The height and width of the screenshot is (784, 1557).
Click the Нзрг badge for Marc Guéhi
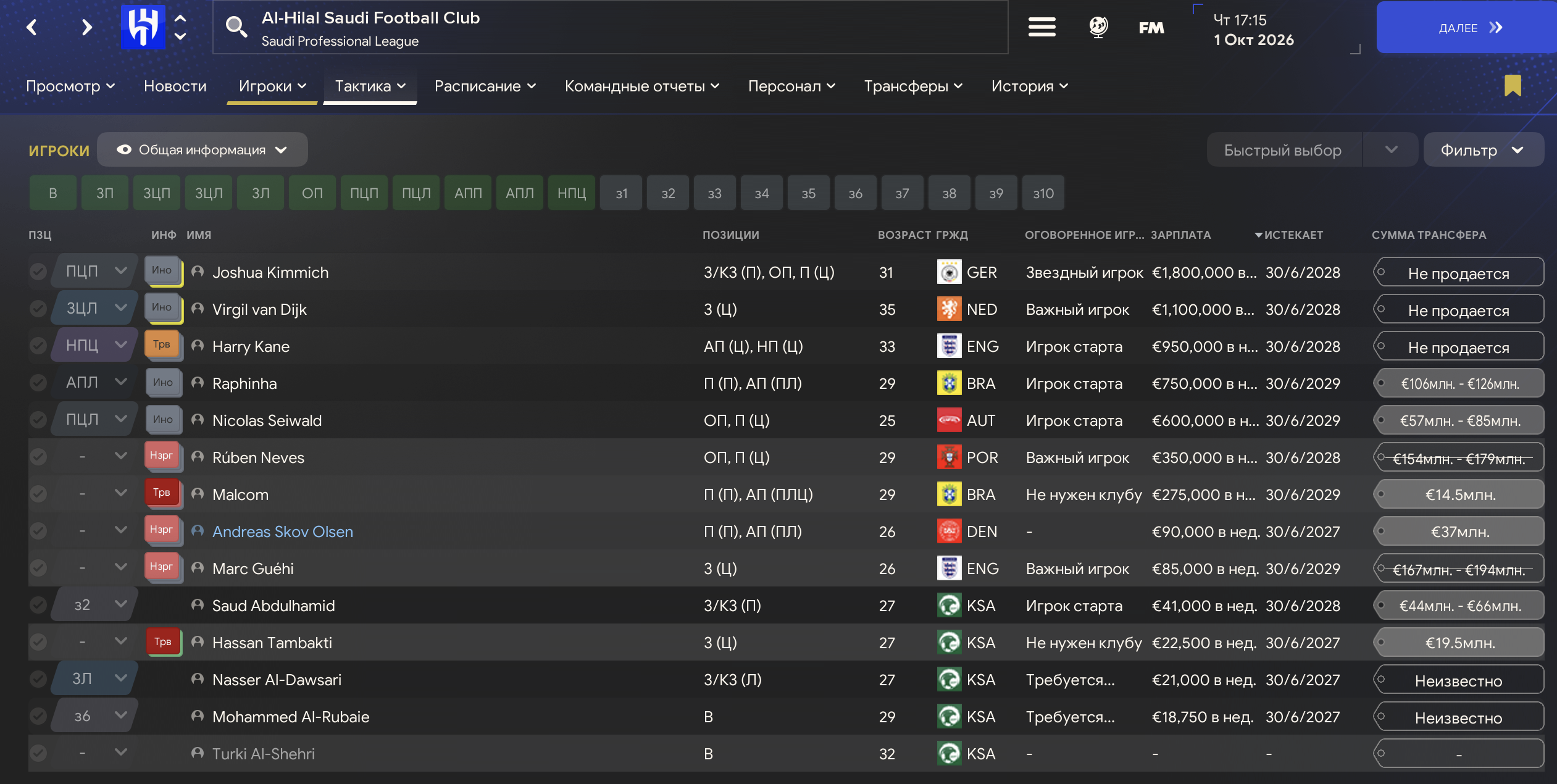163,567
